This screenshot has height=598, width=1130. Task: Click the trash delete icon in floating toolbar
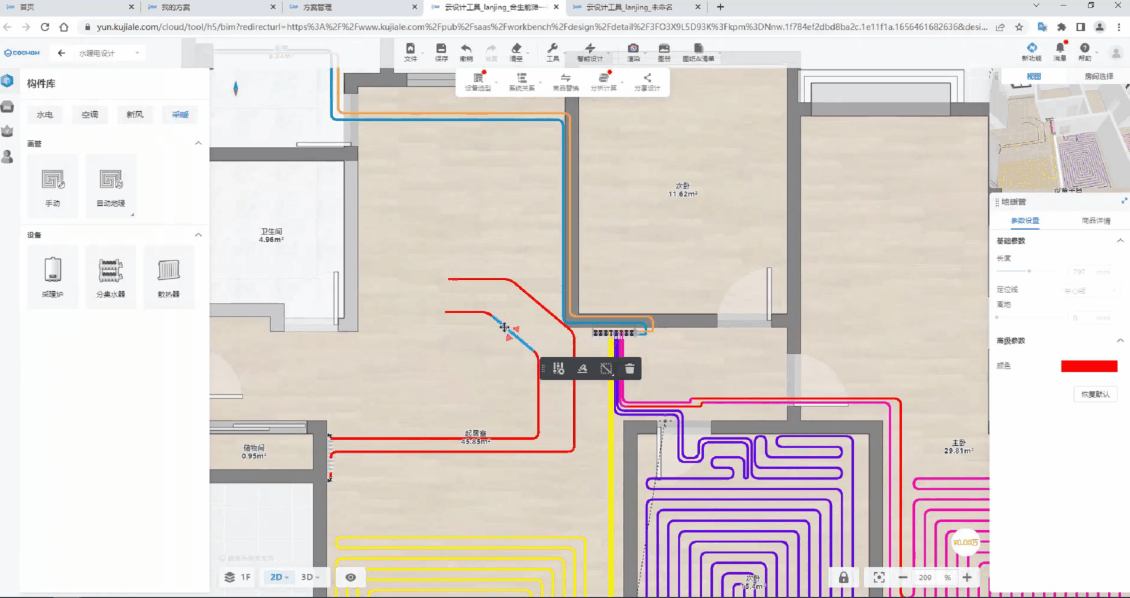[x=629, y=369]
